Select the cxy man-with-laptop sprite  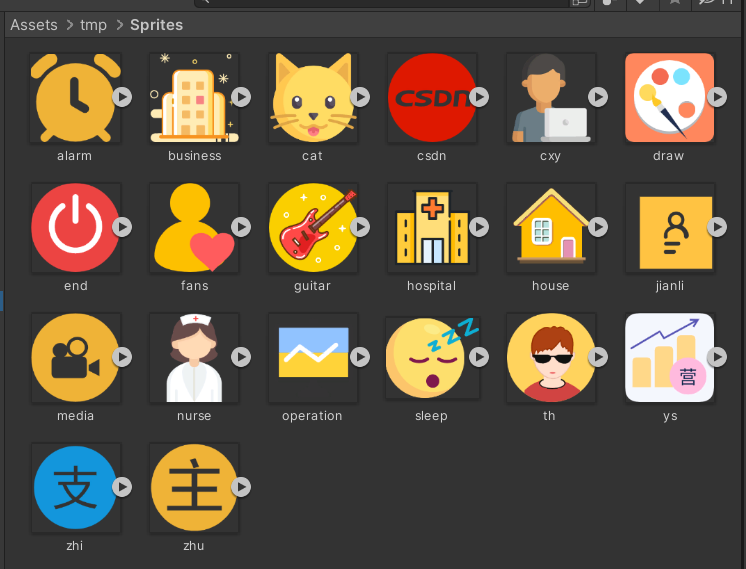coord(551,98)
